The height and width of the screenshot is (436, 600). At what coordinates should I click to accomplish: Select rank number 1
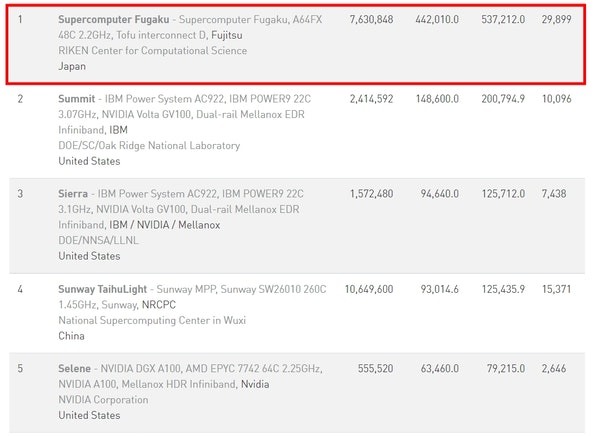20,20
